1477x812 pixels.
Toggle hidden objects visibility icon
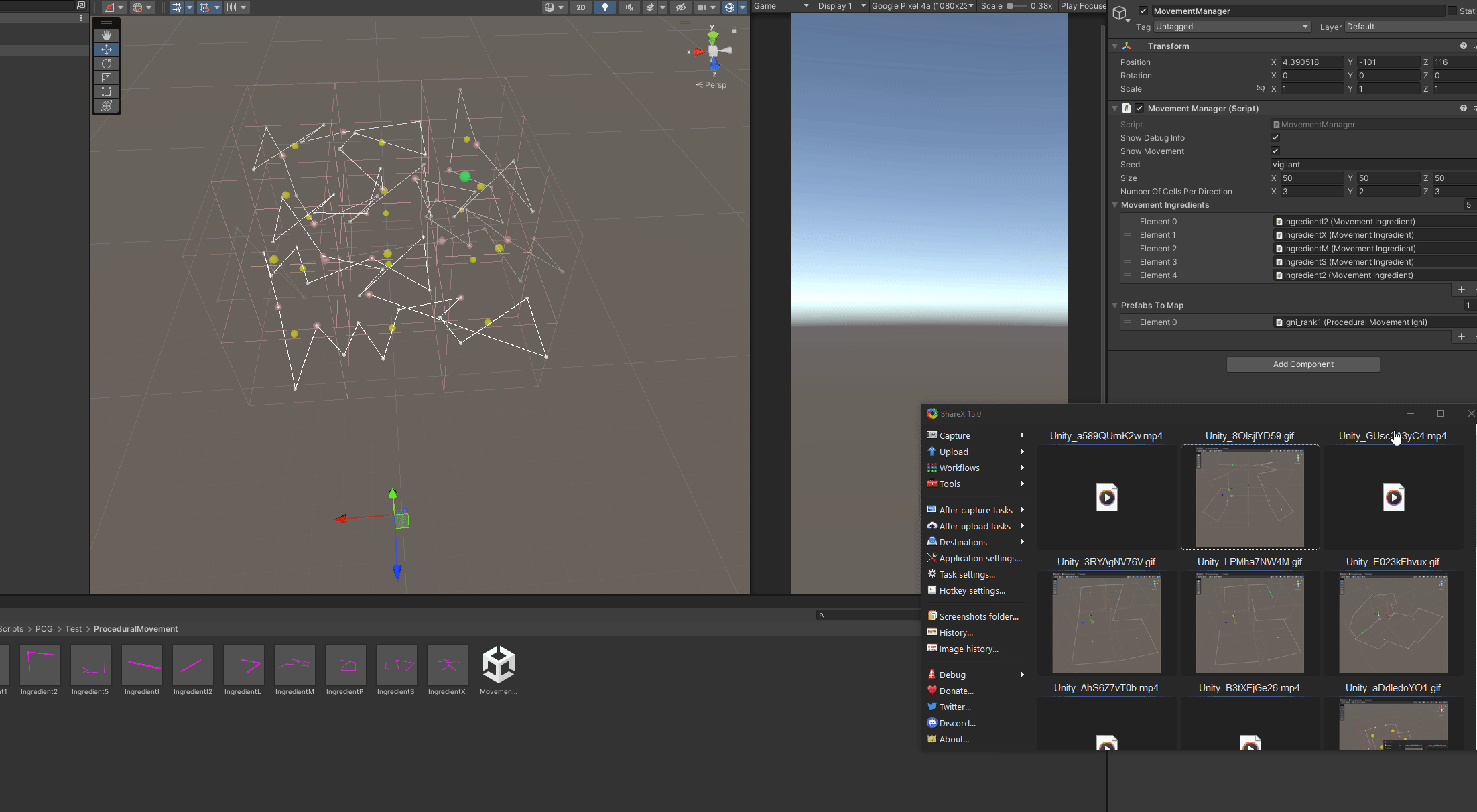click(x=681, y=7)
